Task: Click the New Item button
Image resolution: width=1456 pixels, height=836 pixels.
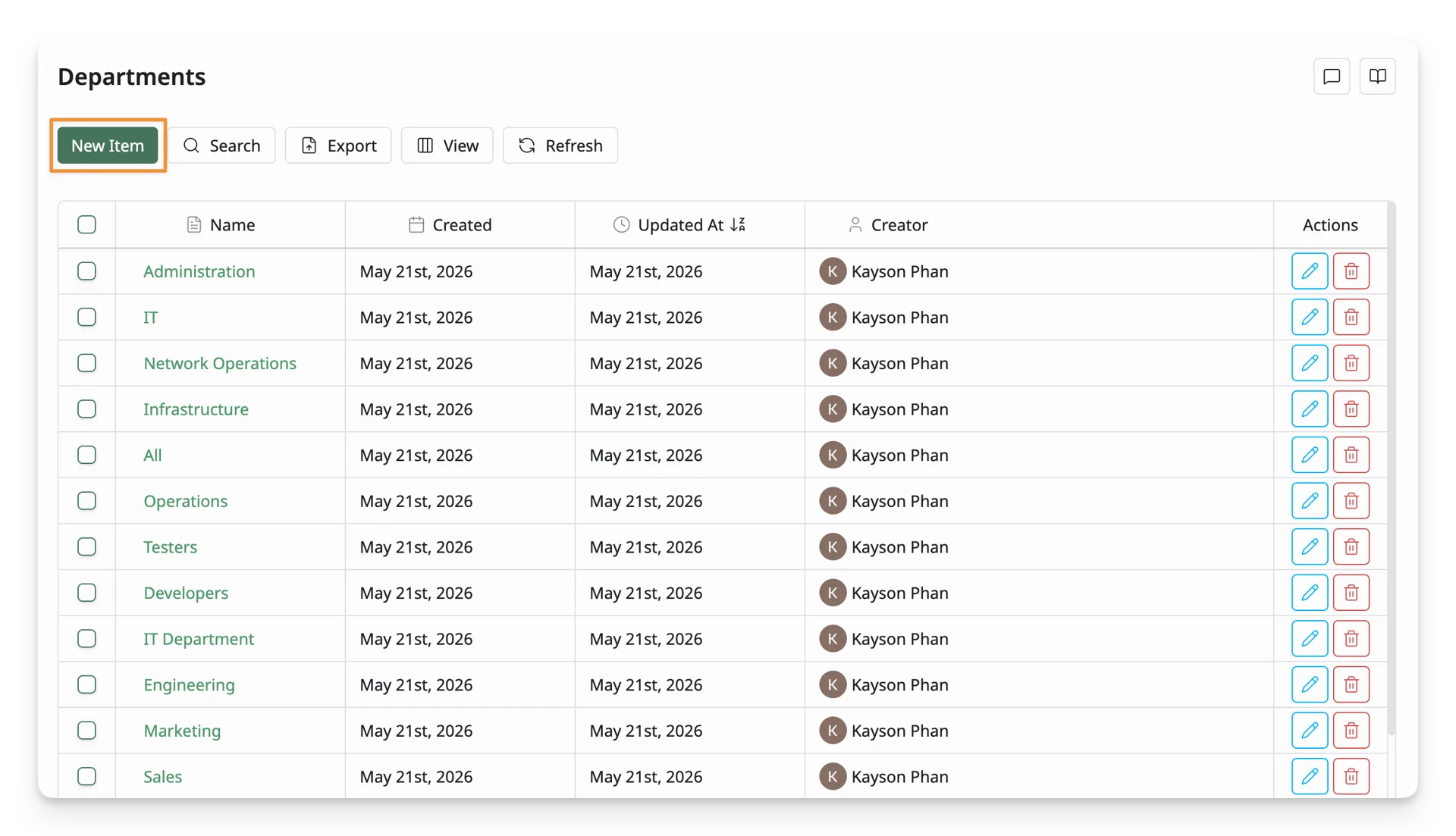Action: 108,146
